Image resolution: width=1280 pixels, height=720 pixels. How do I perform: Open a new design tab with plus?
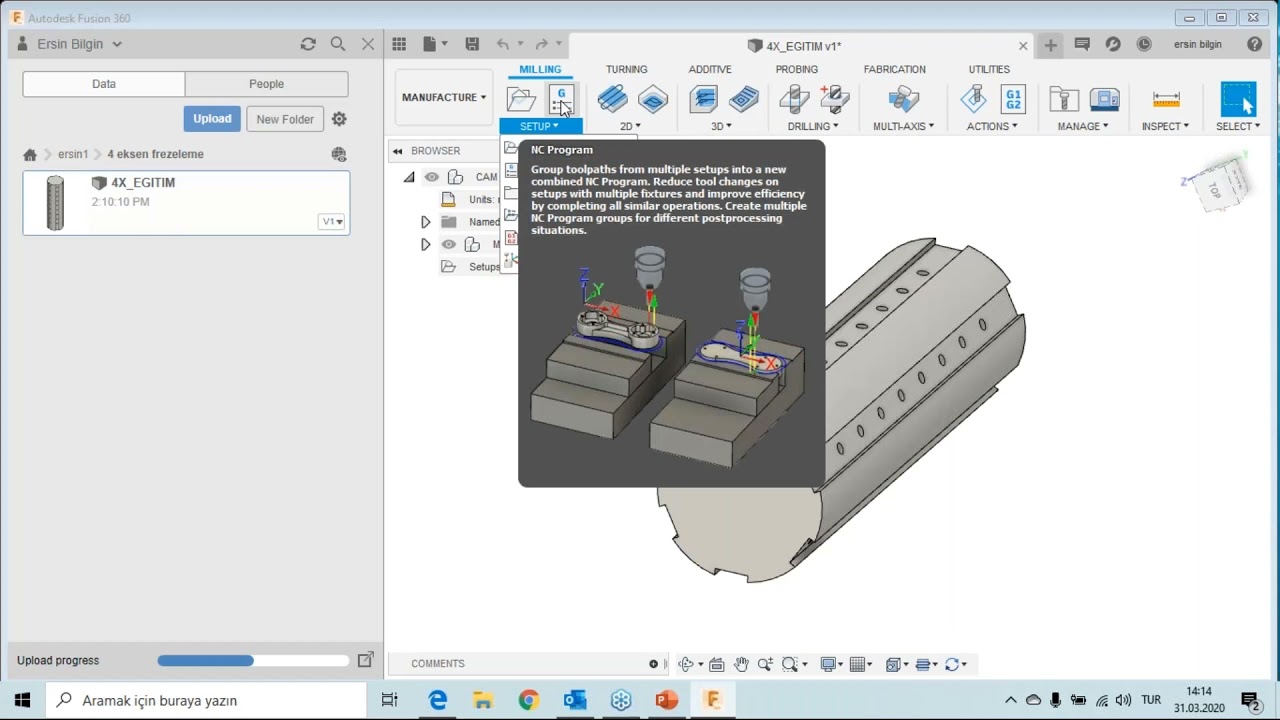tap(1050, 45)
